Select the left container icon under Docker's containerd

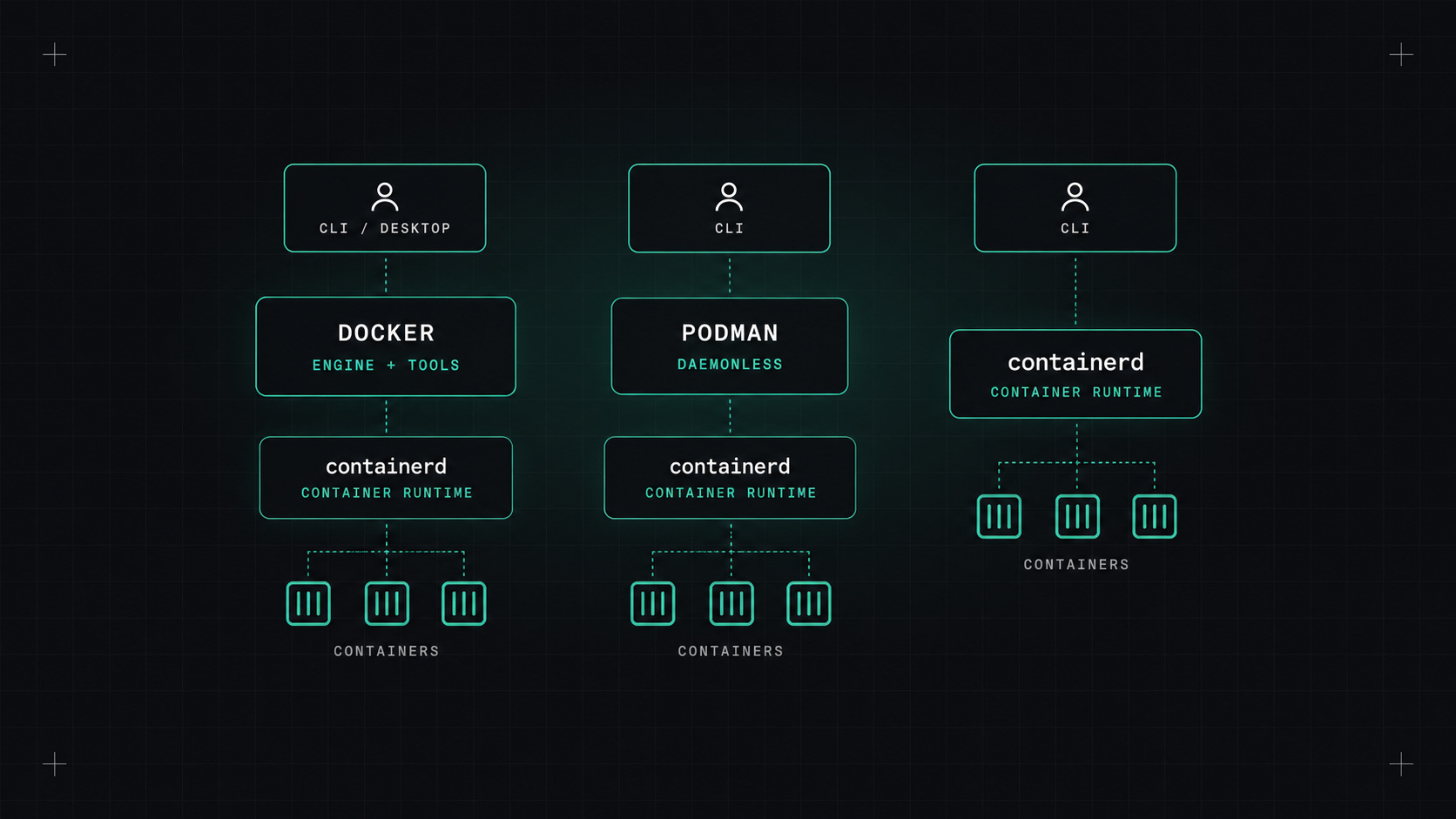pyautogui.click(x=308, y=603)
